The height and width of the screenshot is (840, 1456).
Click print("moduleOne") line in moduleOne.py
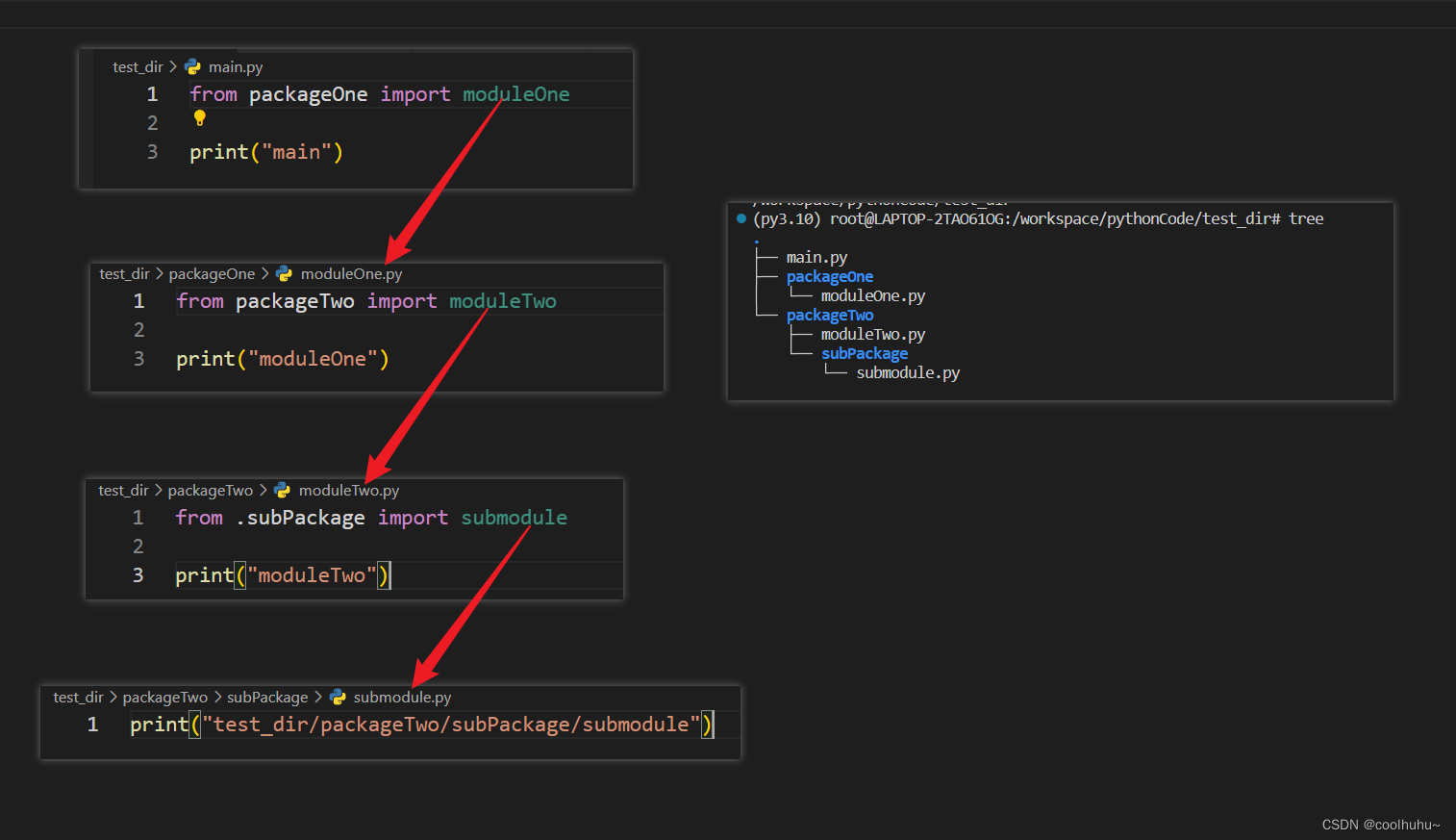[283, 359]
